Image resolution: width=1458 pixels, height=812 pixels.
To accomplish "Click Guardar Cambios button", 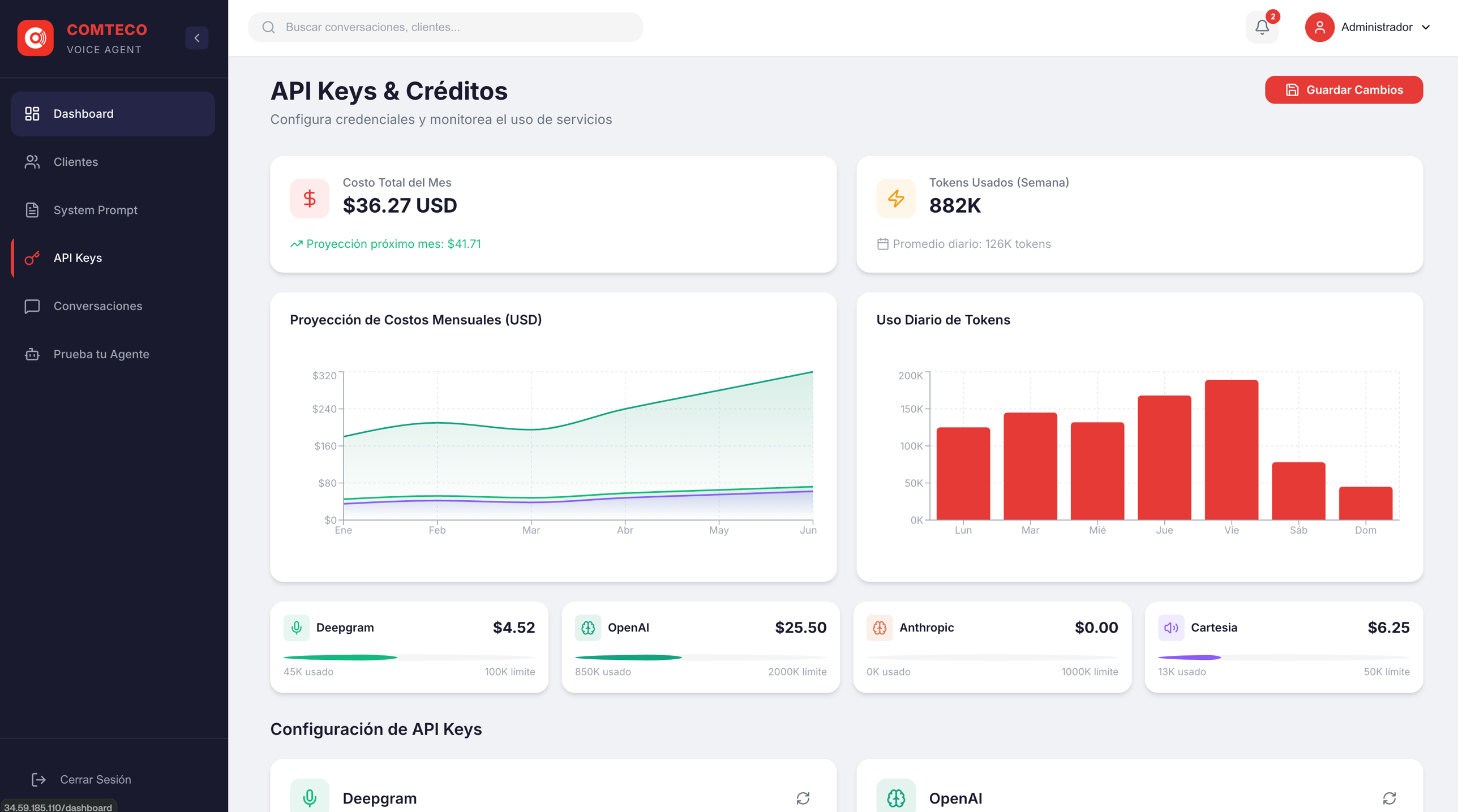I will tap(1344, 90).
